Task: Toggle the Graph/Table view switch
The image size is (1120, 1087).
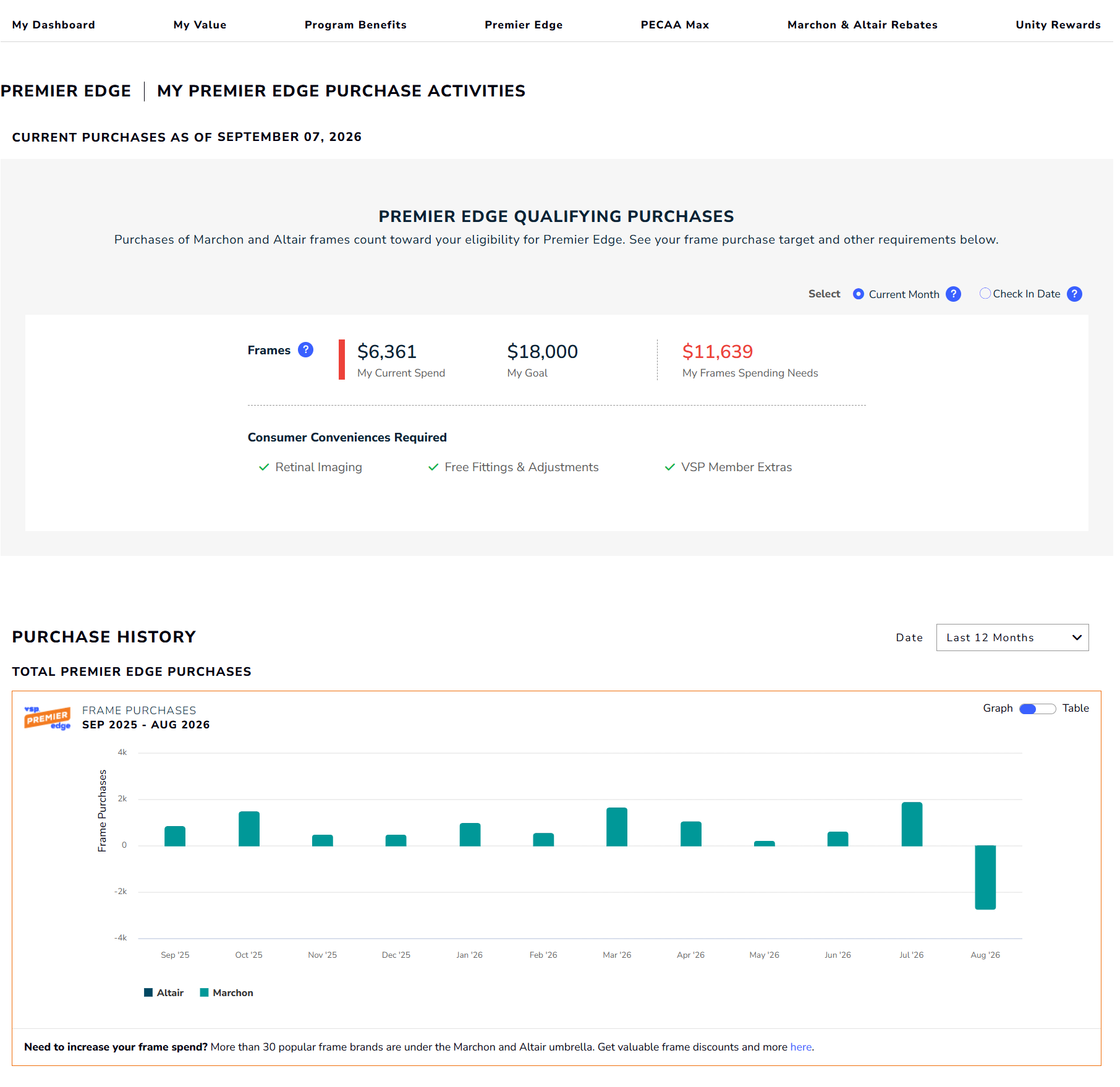Action: [1038, 709]
